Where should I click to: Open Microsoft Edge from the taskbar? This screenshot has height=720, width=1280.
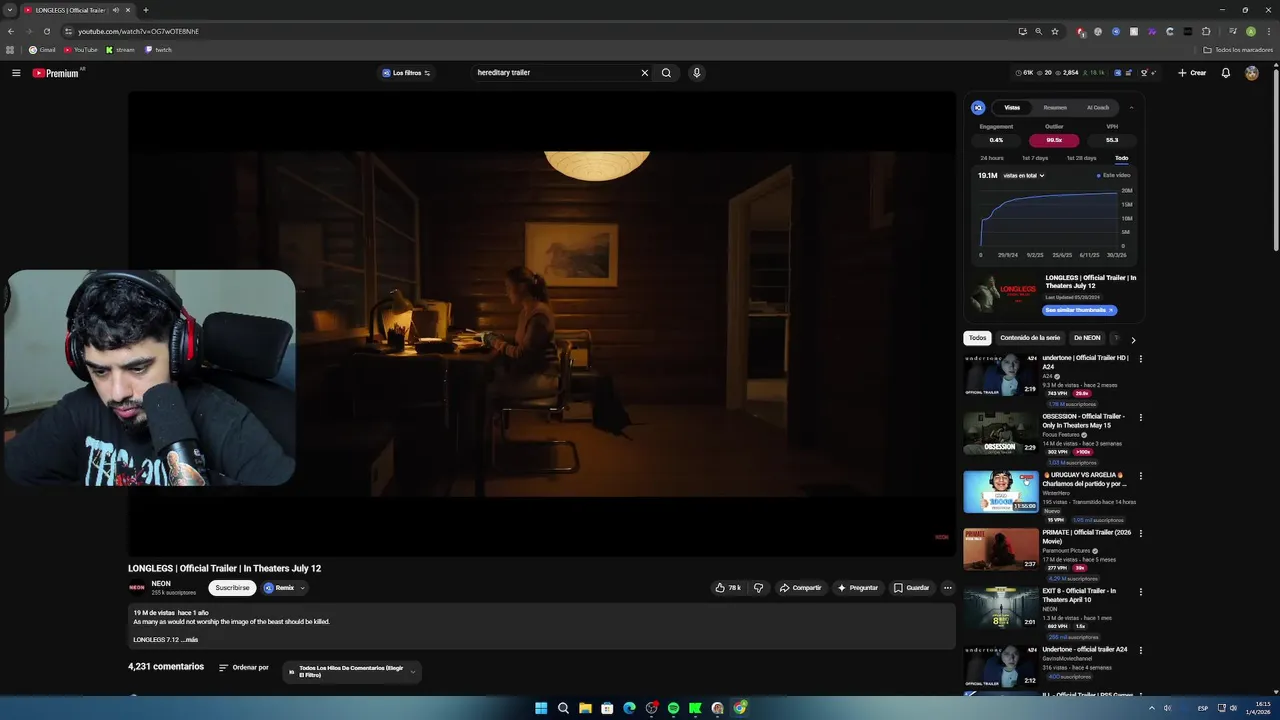(x=629, y=708)
